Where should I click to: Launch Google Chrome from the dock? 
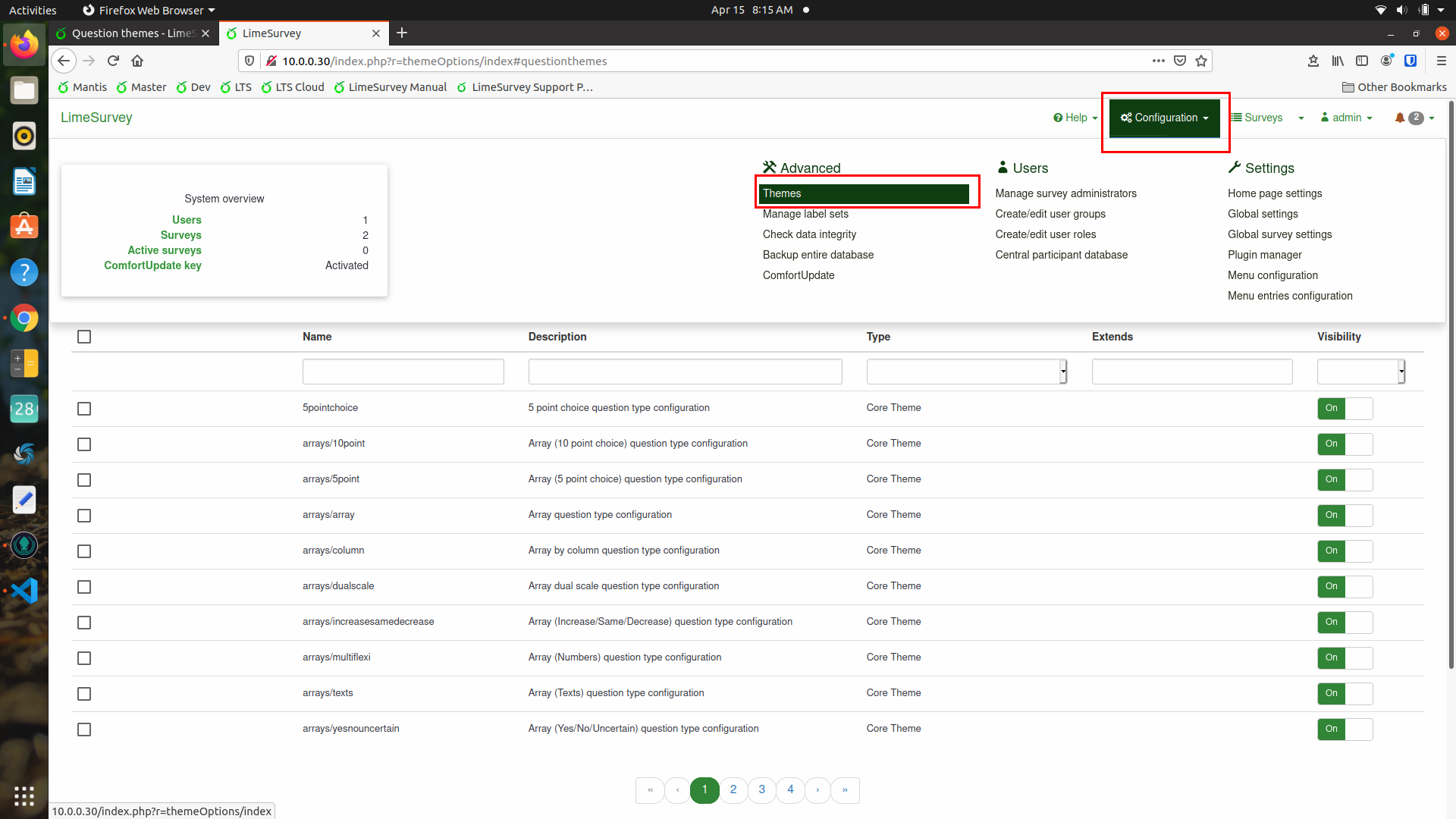coord(24,318)
